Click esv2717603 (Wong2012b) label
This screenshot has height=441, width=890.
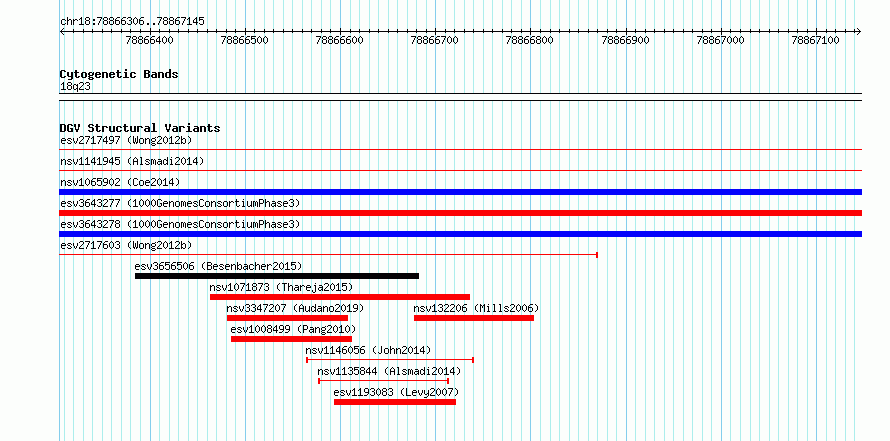pyautogui.click(x=126, y=245)
